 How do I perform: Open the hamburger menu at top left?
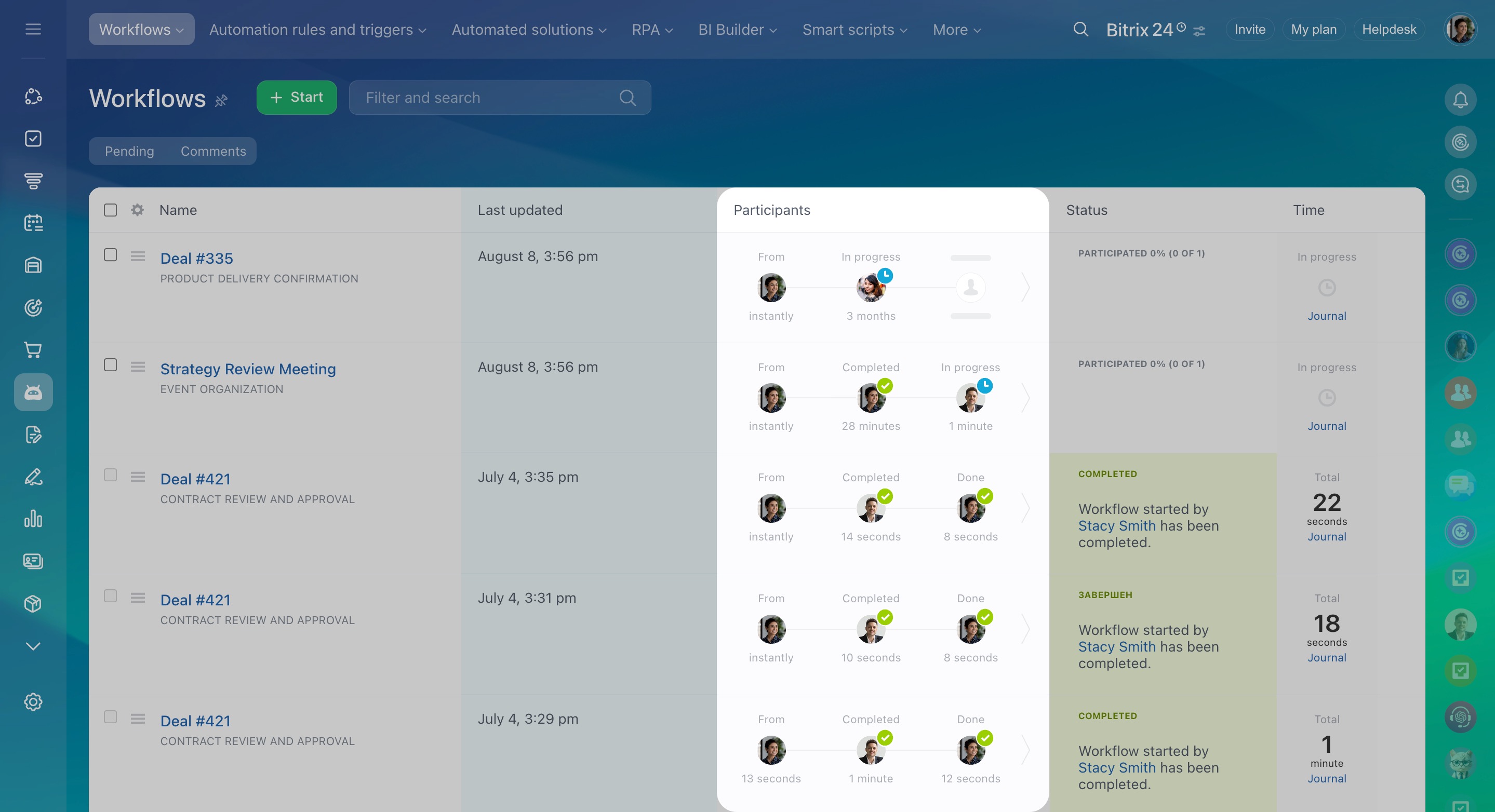33,29
